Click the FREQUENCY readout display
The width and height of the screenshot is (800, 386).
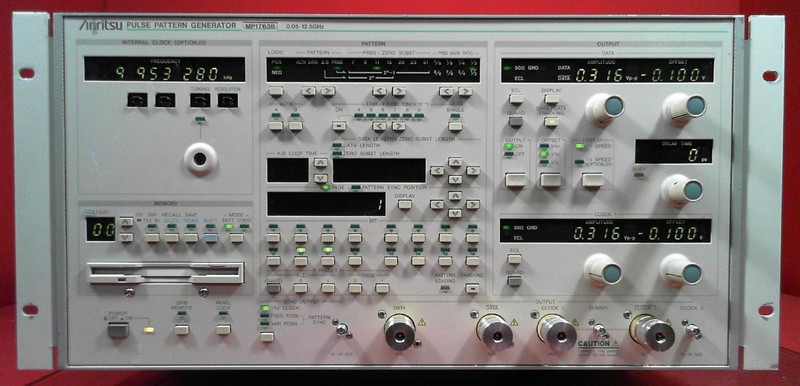(165, 69)
